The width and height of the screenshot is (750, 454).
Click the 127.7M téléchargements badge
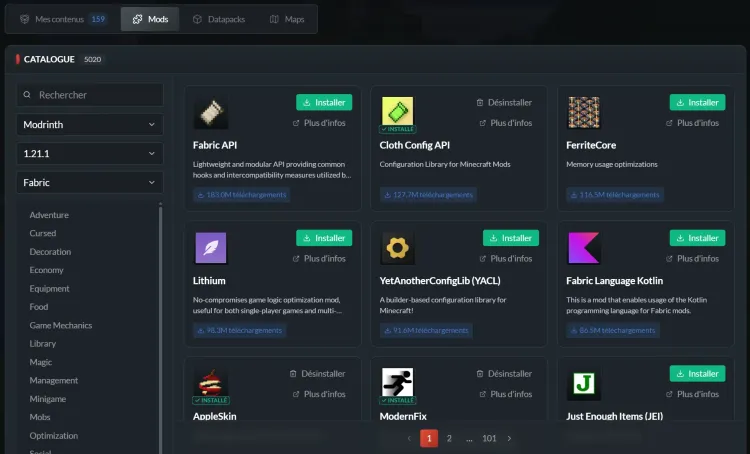[x=428, y=195]
